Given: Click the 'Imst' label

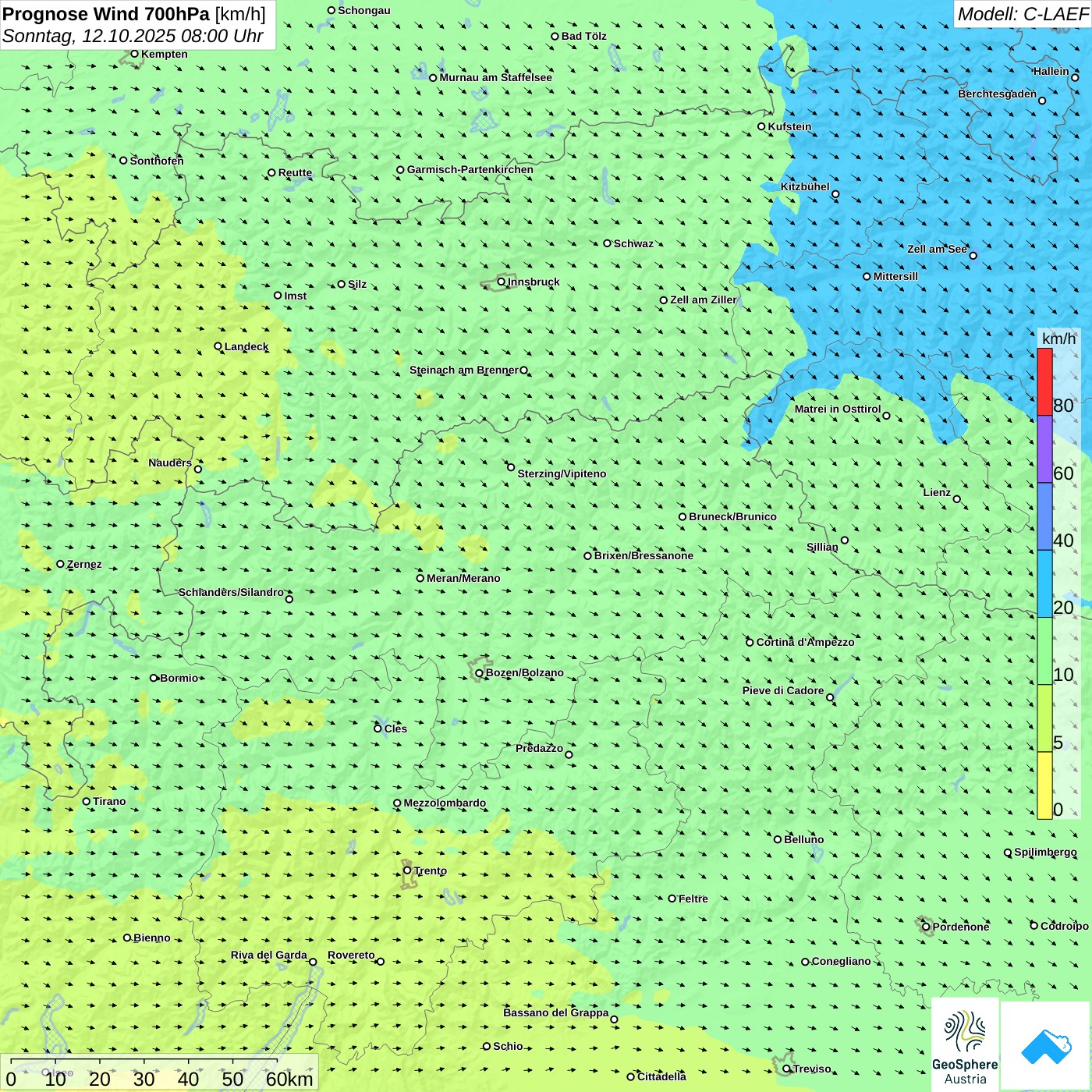Looking at the screenshot, I should (296, 296).
